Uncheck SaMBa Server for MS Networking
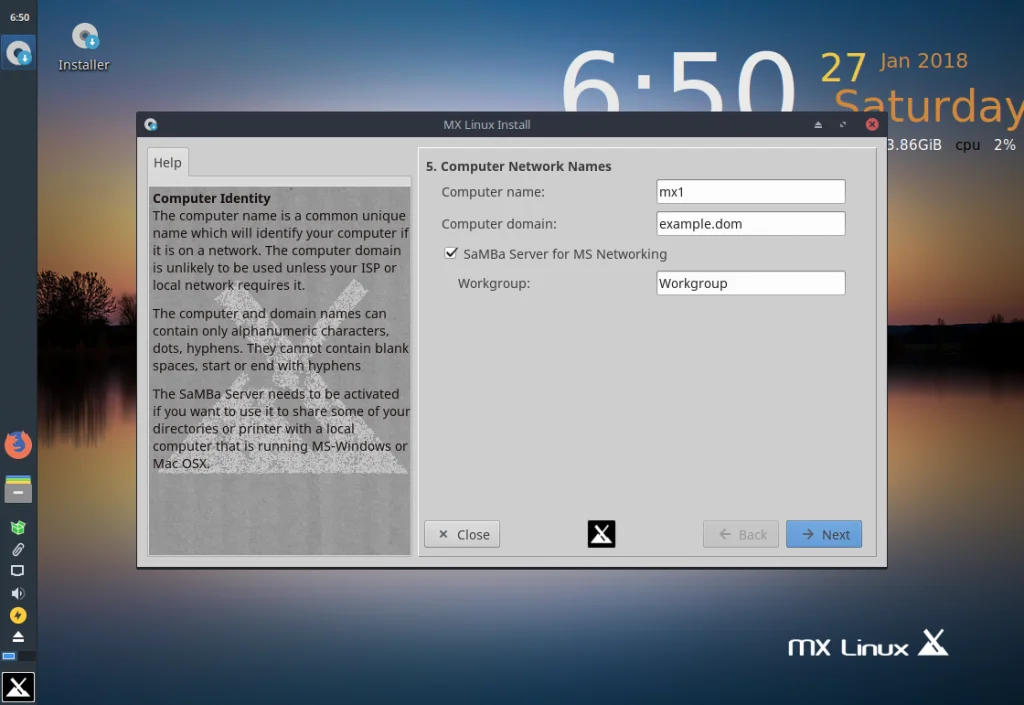This screenshot has width=1024, height=705. tap(451, 253)
